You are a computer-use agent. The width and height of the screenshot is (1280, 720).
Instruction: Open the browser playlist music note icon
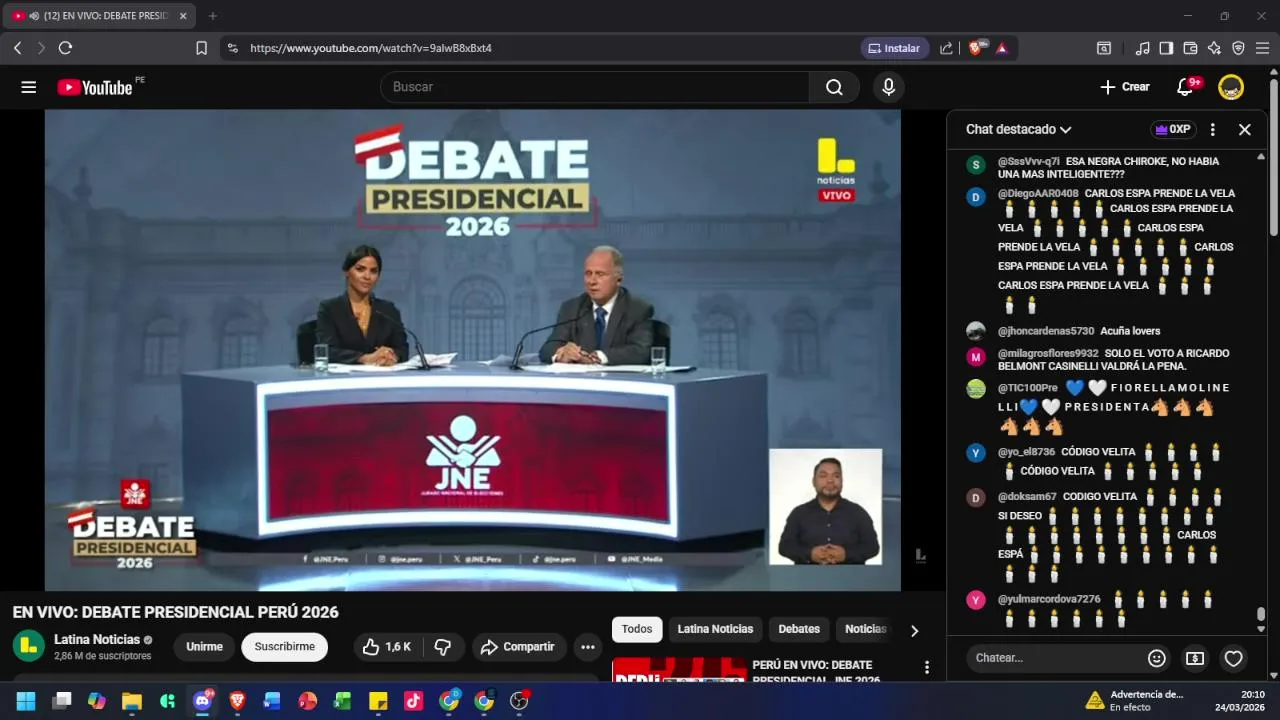[x=1143, y=48]
